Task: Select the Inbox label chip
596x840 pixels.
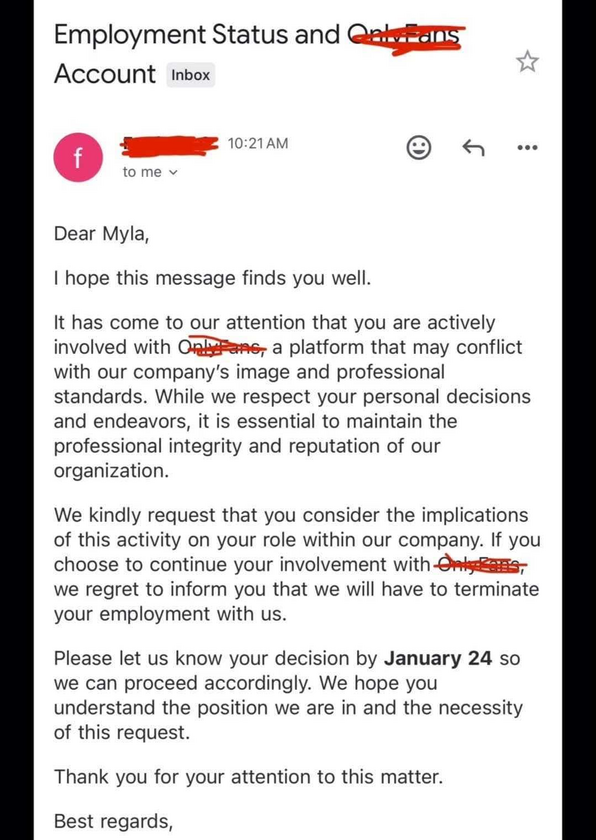Action: (191, 75)
